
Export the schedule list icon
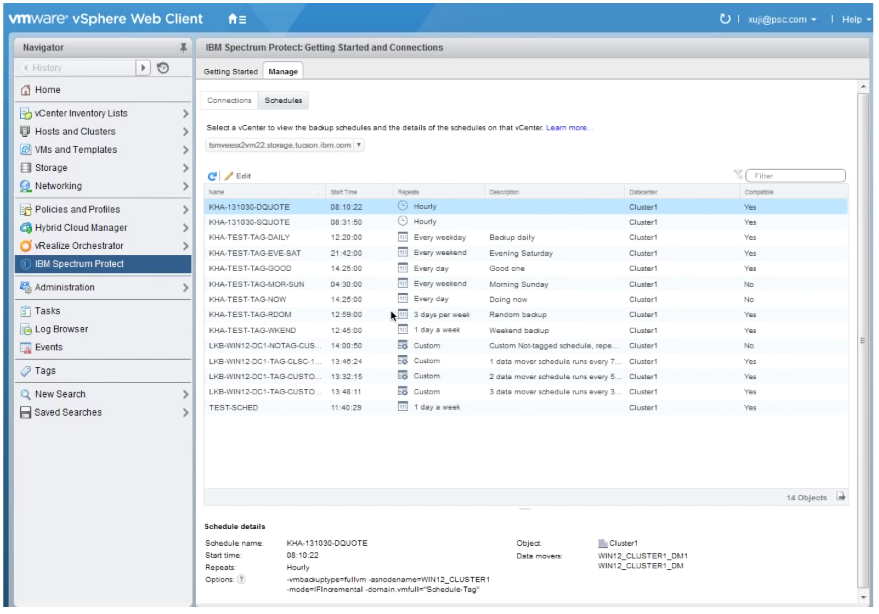(841, 496)
